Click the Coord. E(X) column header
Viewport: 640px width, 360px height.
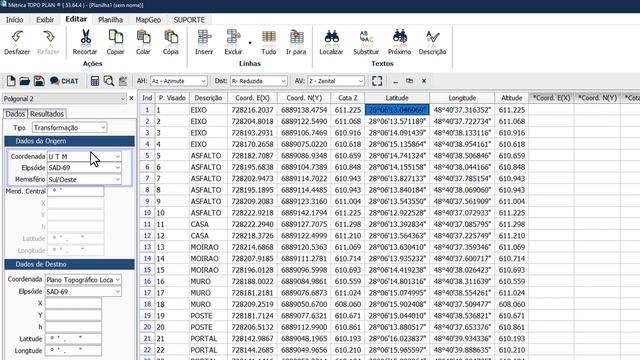(x=252, y=98)
